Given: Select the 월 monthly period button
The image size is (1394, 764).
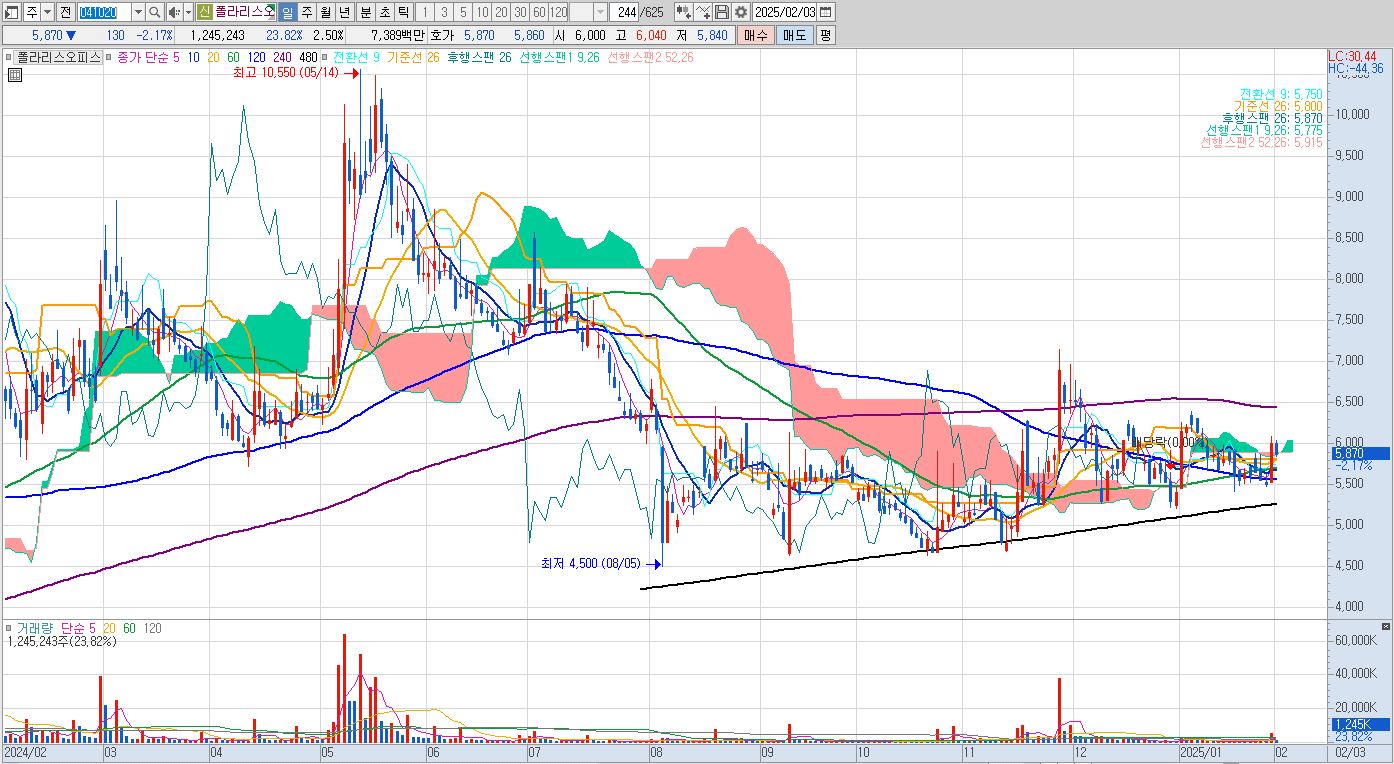Looking at the screenshot, I should pos(325,12).
